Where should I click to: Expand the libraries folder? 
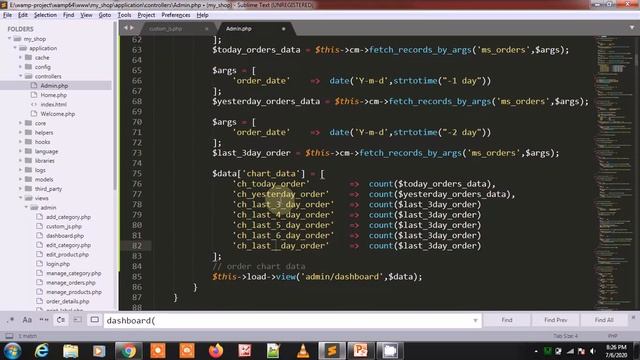pyautogui.click(x=20, y=161)
